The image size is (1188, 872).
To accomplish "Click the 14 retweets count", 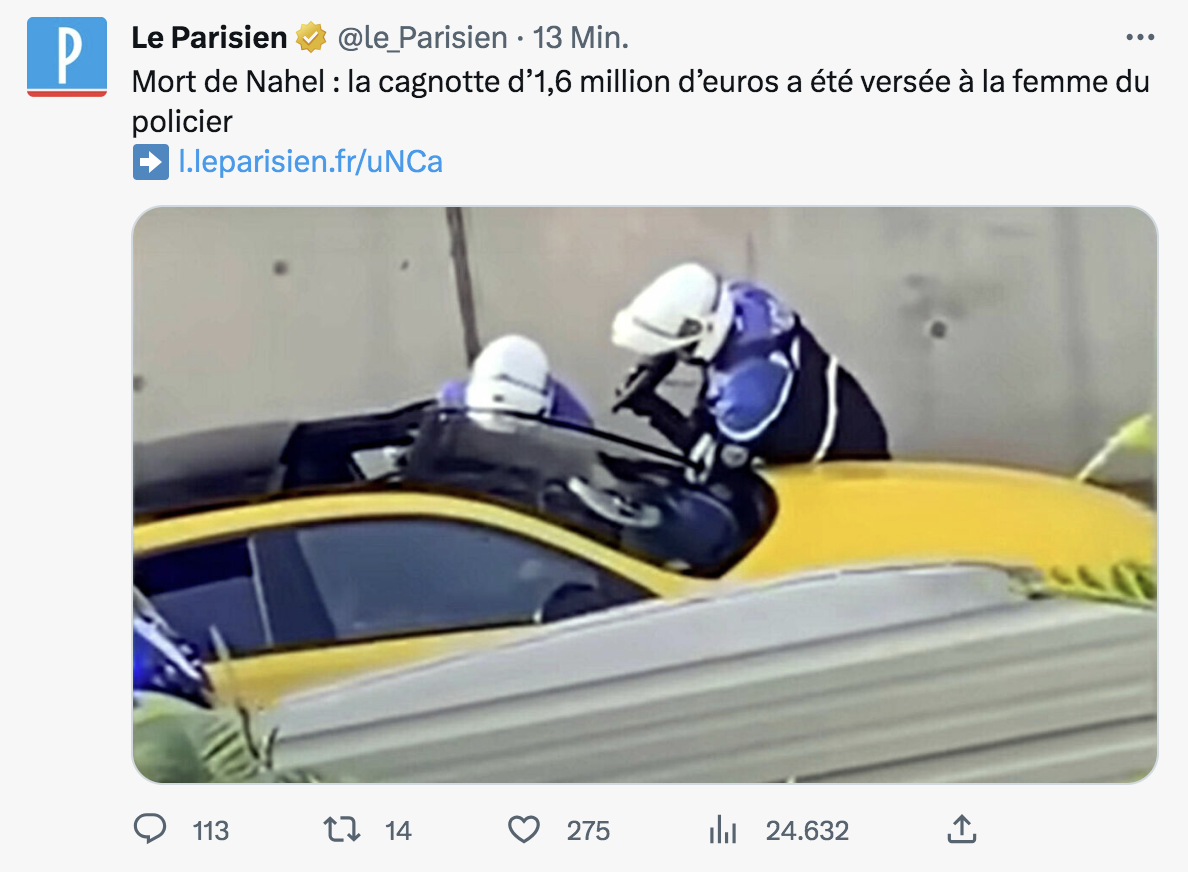I will click(398, 830).
